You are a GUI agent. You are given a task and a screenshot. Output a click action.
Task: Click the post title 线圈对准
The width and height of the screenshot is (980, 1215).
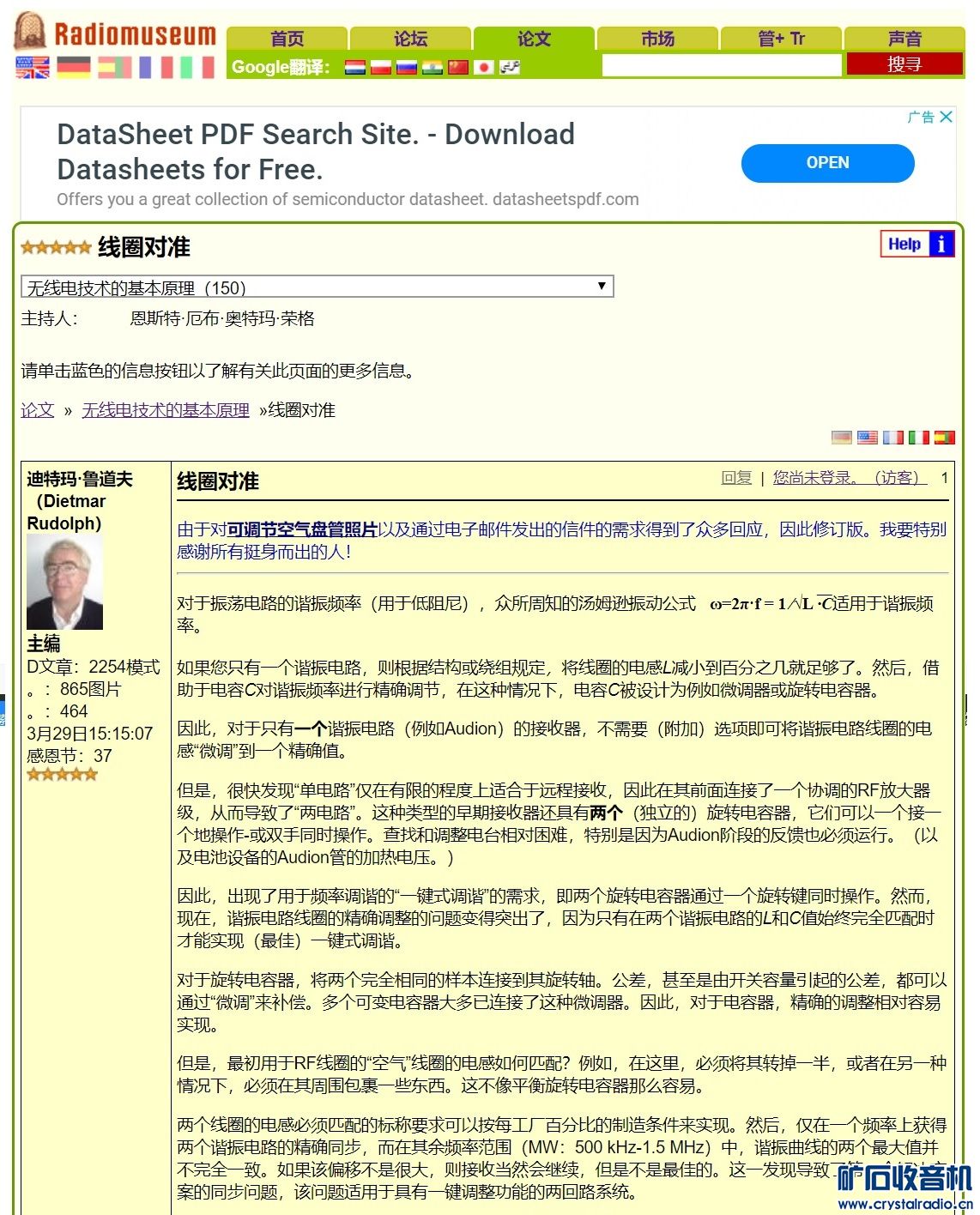point(218,481)
